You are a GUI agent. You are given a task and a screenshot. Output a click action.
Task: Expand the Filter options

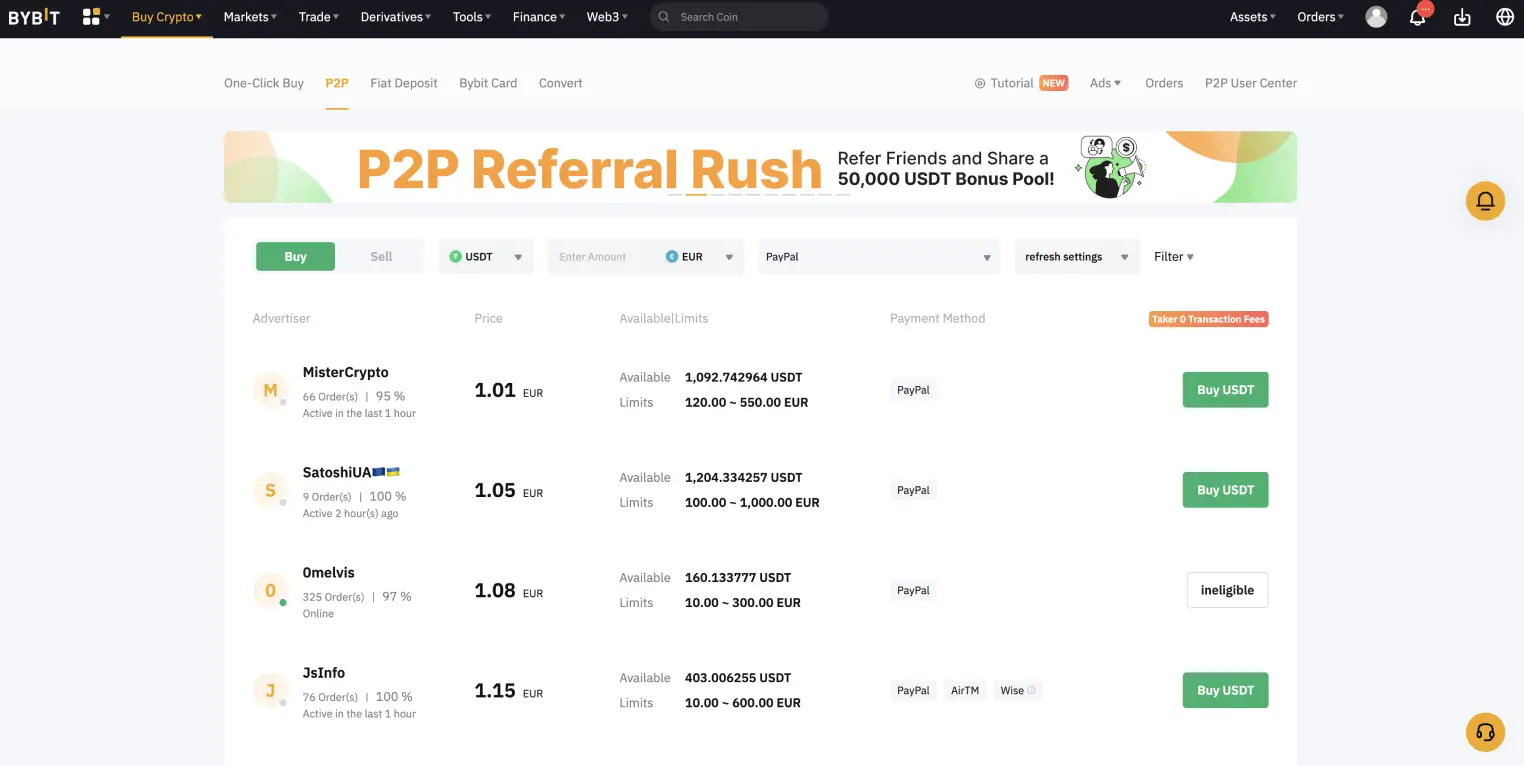point(1174,257)
